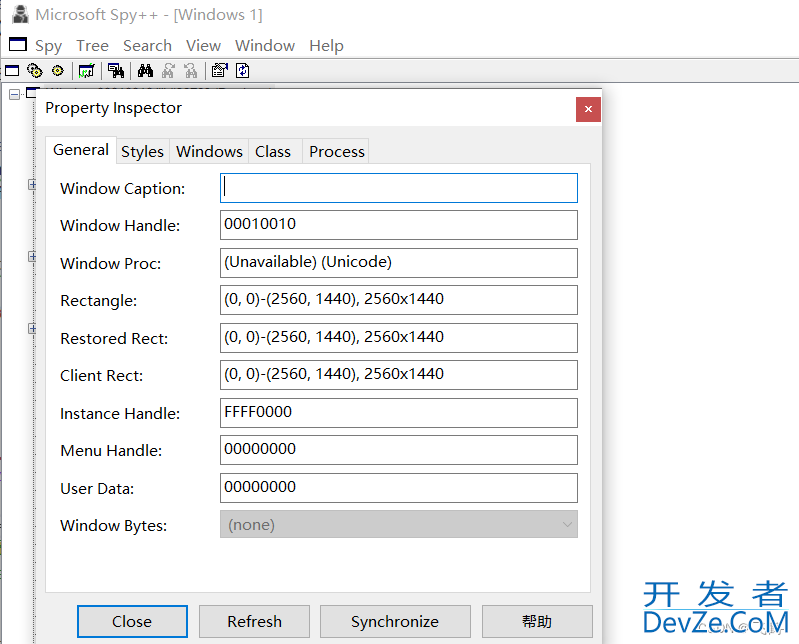Switch to the Windows tab
The width and height of the screenshot is (799, 644).
209,152
